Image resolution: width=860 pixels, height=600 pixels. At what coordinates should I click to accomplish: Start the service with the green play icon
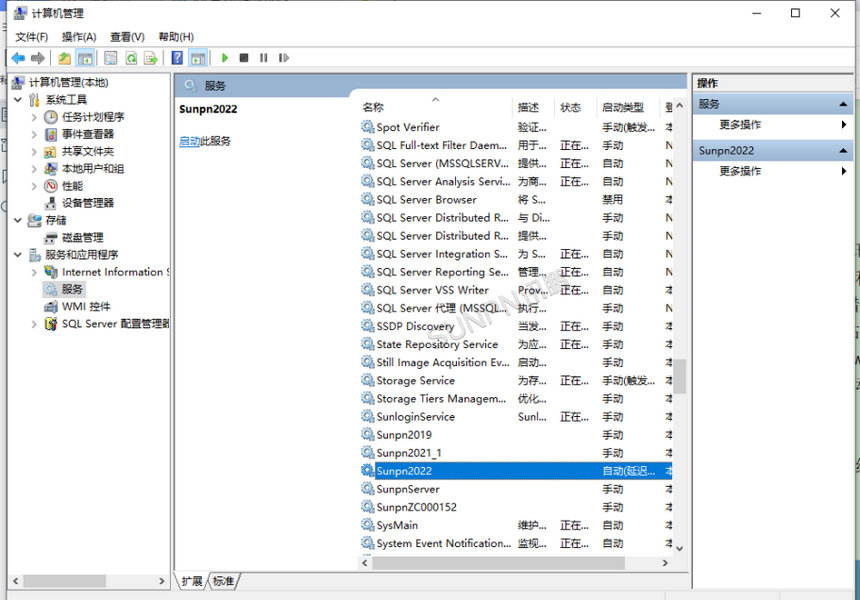224,58
